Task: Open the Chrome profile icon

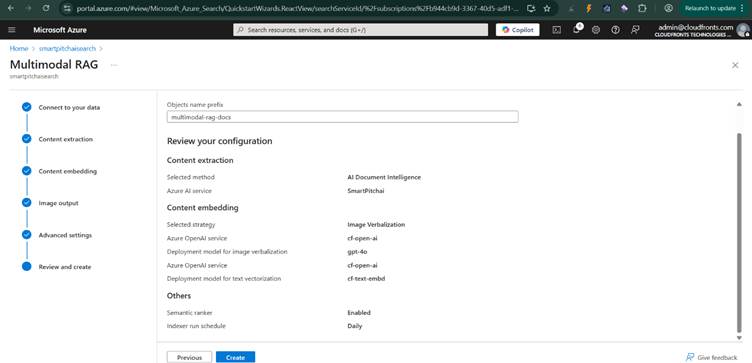Action: click(668, 8)
